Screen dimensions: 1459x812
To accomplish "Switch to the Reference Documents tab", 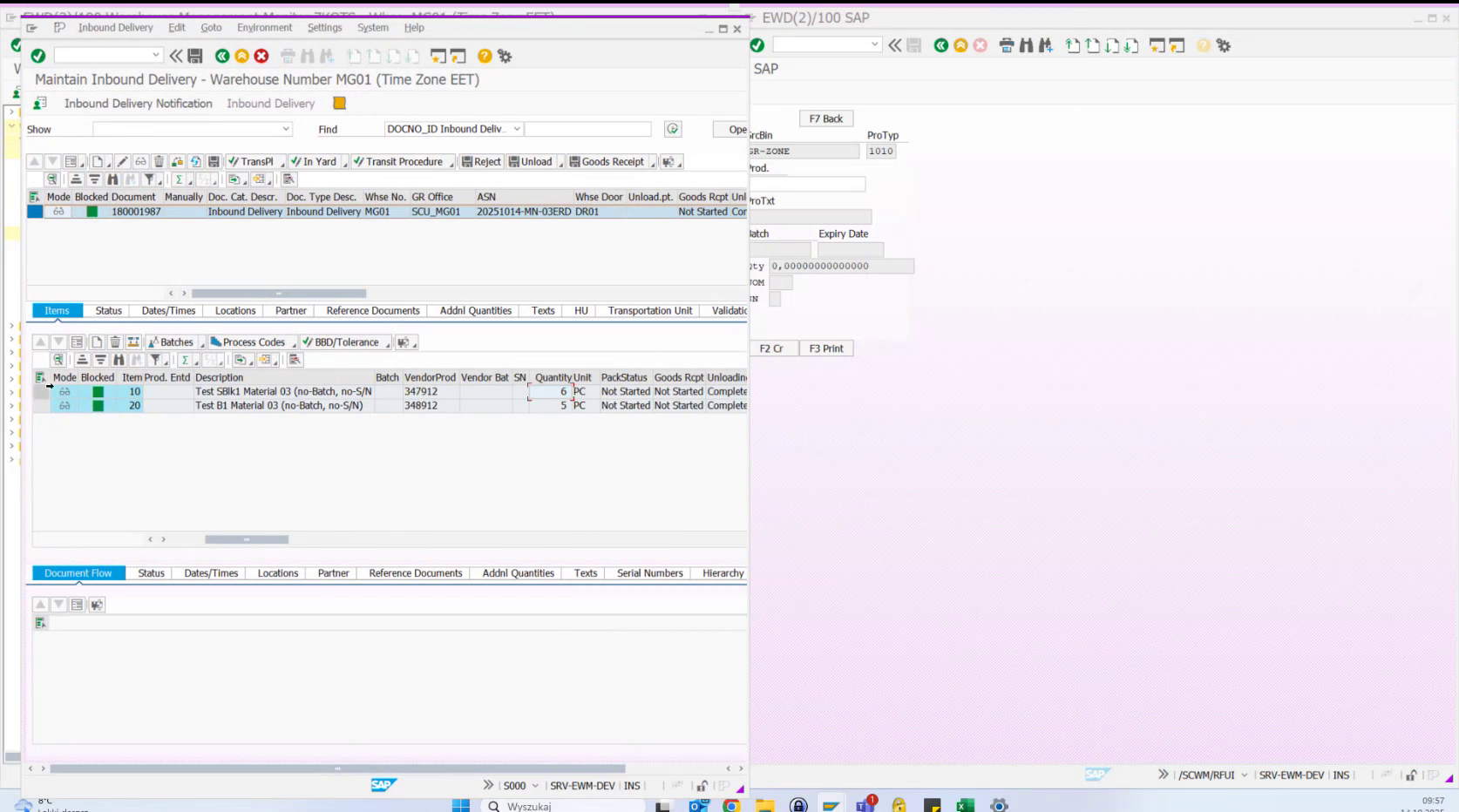I will (372, 310).
